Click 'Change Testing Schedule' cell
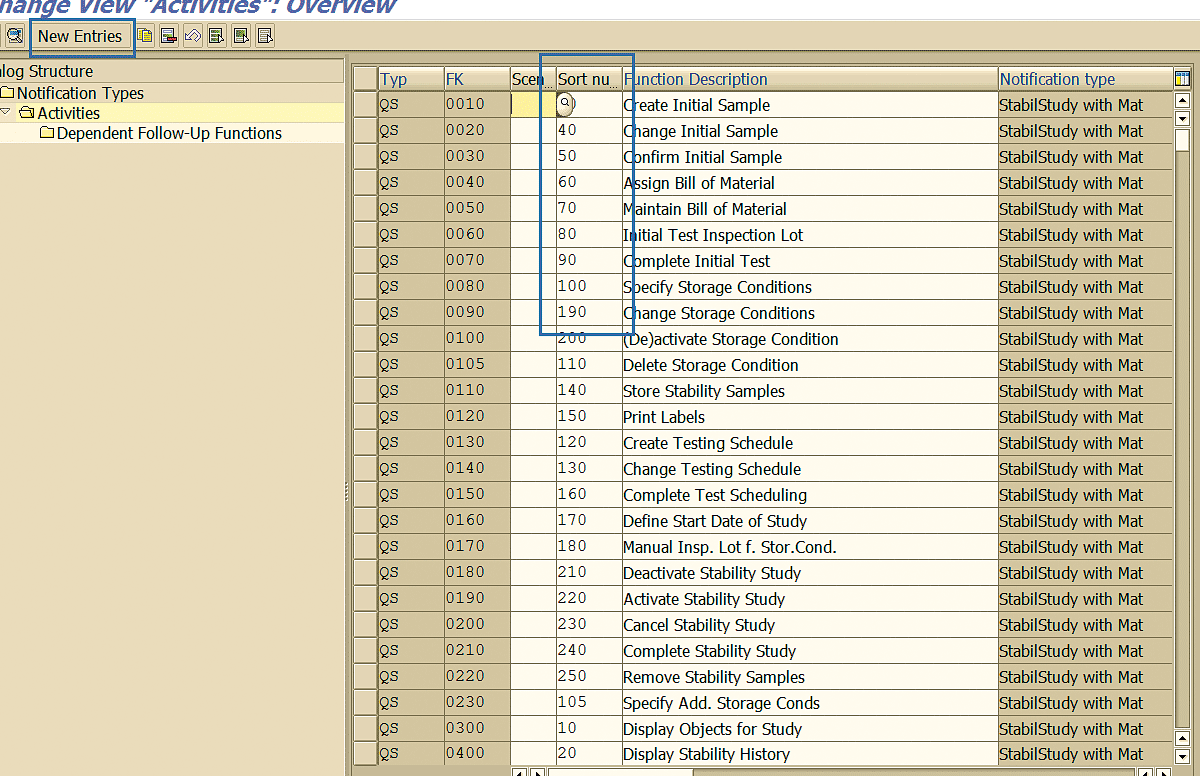Screen dimensions: 1200x776 (x=810, y=469)
